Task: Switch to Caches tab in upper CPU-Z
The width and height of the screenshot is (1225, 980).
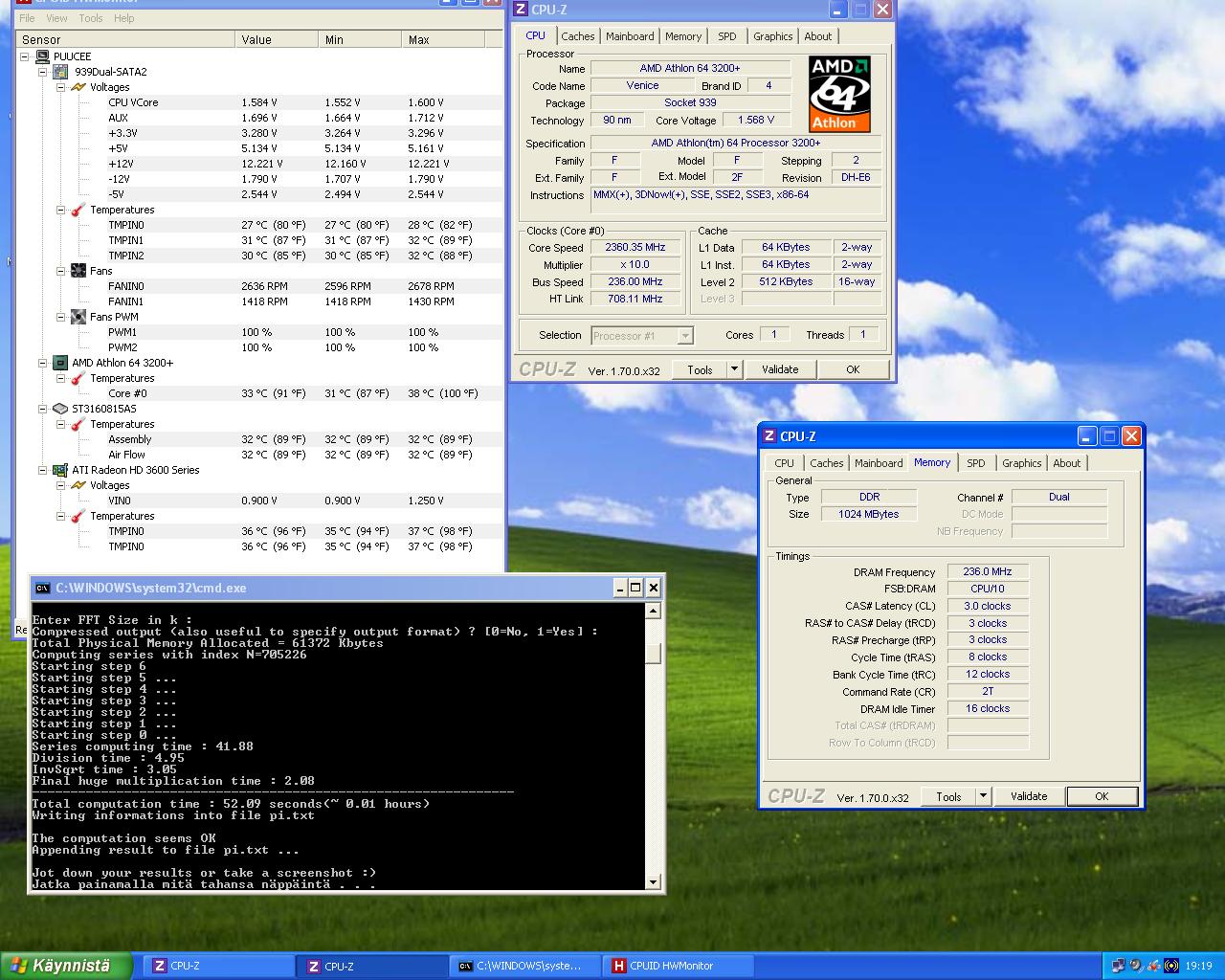Action: pyautogui.click(x=578, y=36)
